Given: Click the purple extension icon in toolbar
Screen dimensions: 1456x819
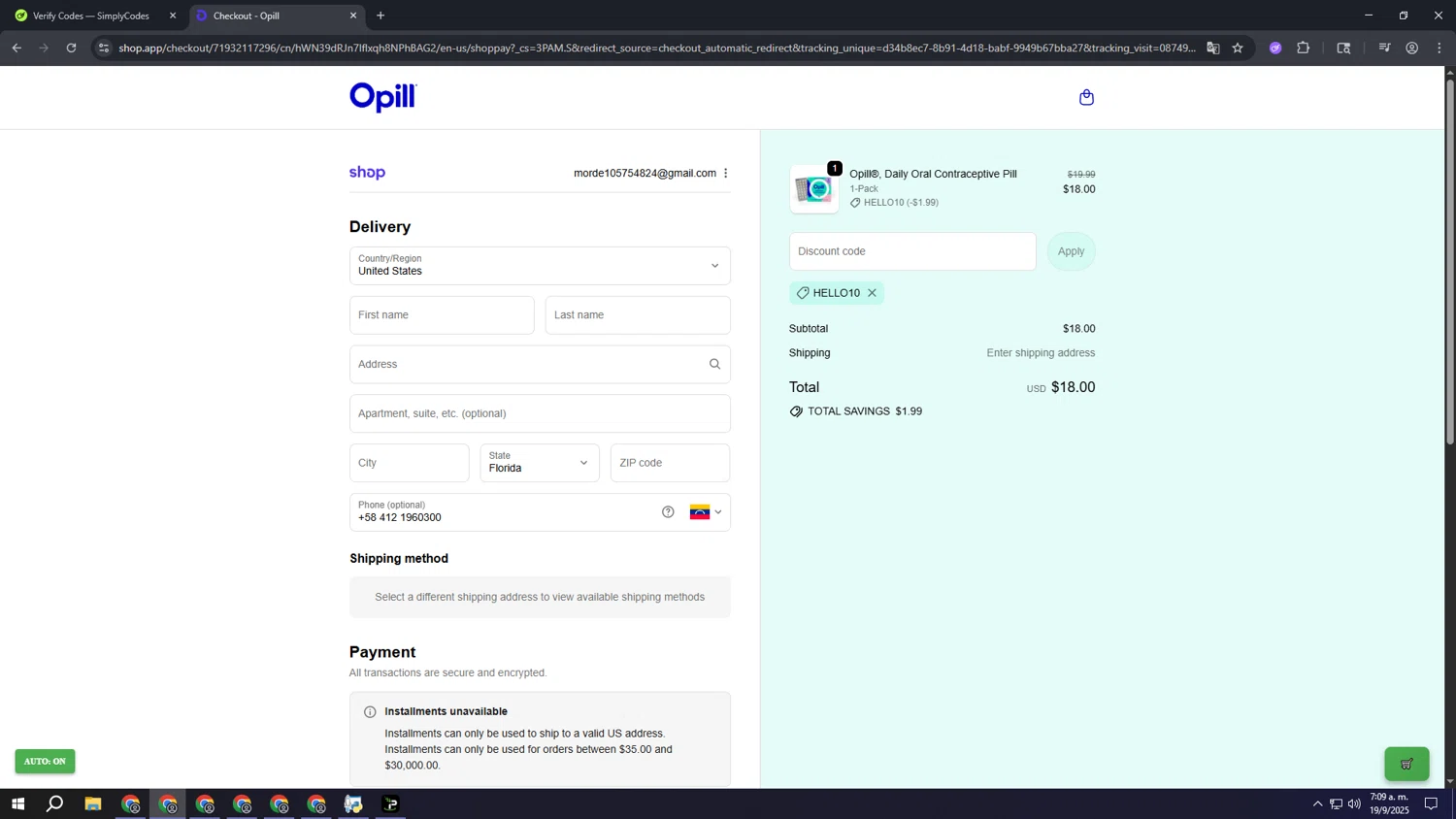Looking at the screenshot, I should point(1275,48).
